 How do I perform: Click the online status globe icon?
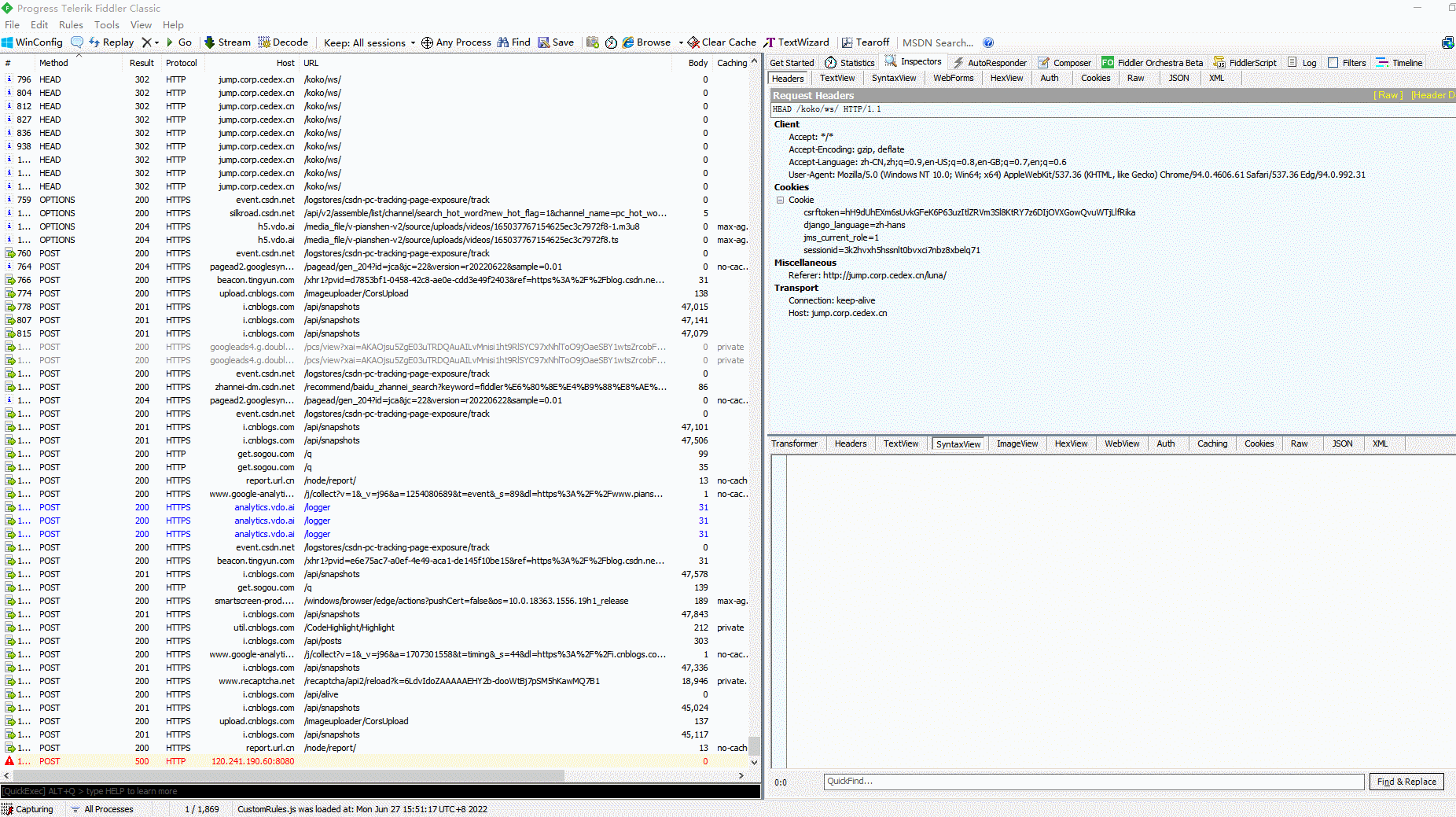pos(1447,42)
